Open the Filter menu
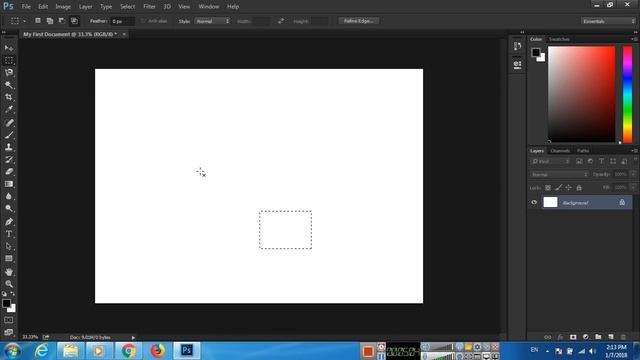 point(149,7)
